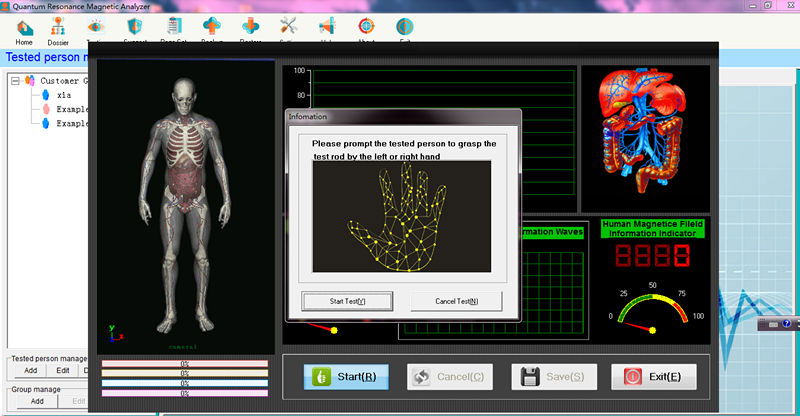
Task: Click the Start Test(Y) button
Action: pyautogui.click(x=347, y=301)
